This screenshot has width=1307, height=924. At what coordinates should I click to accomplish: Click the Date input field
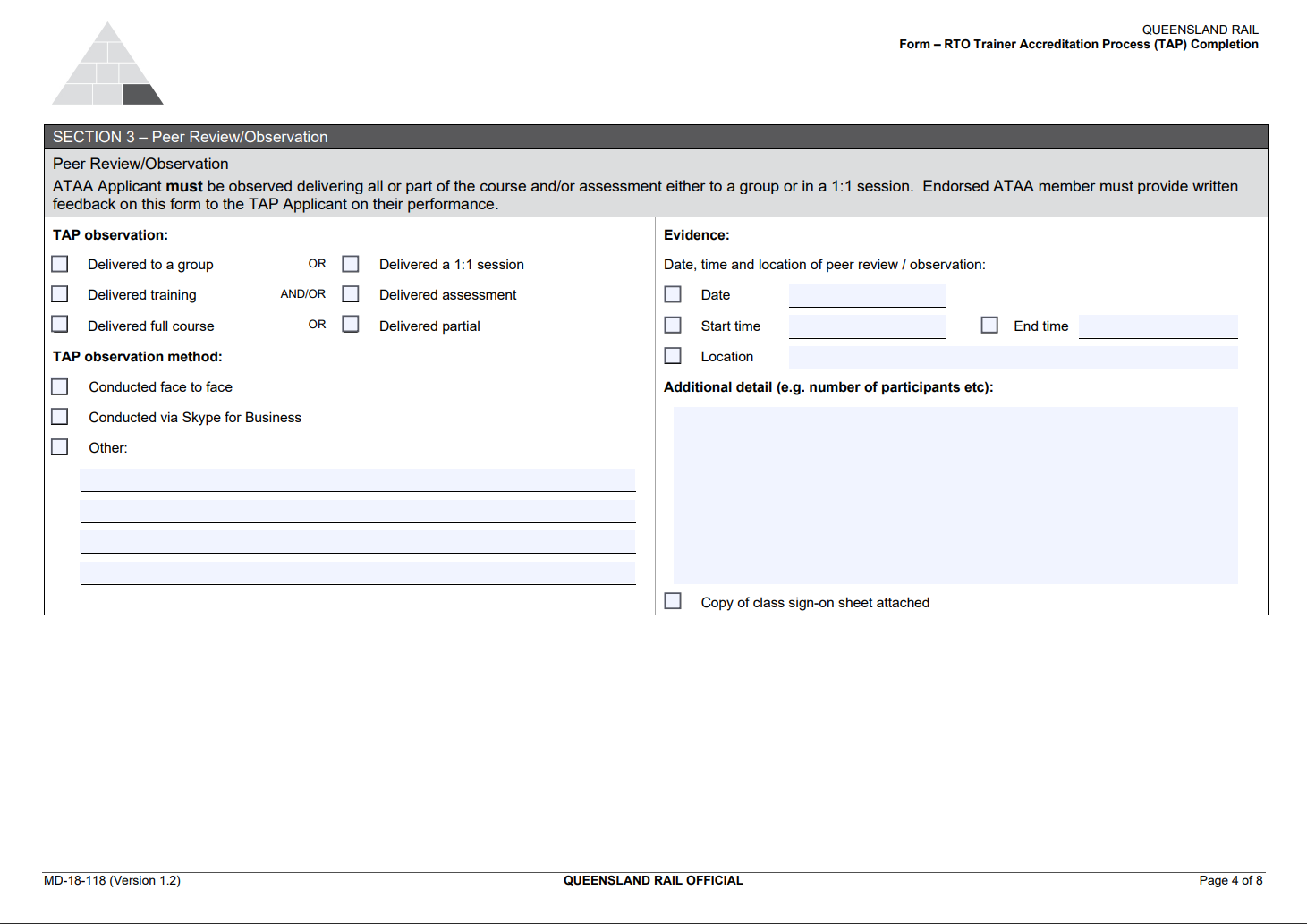coord(868,295)
